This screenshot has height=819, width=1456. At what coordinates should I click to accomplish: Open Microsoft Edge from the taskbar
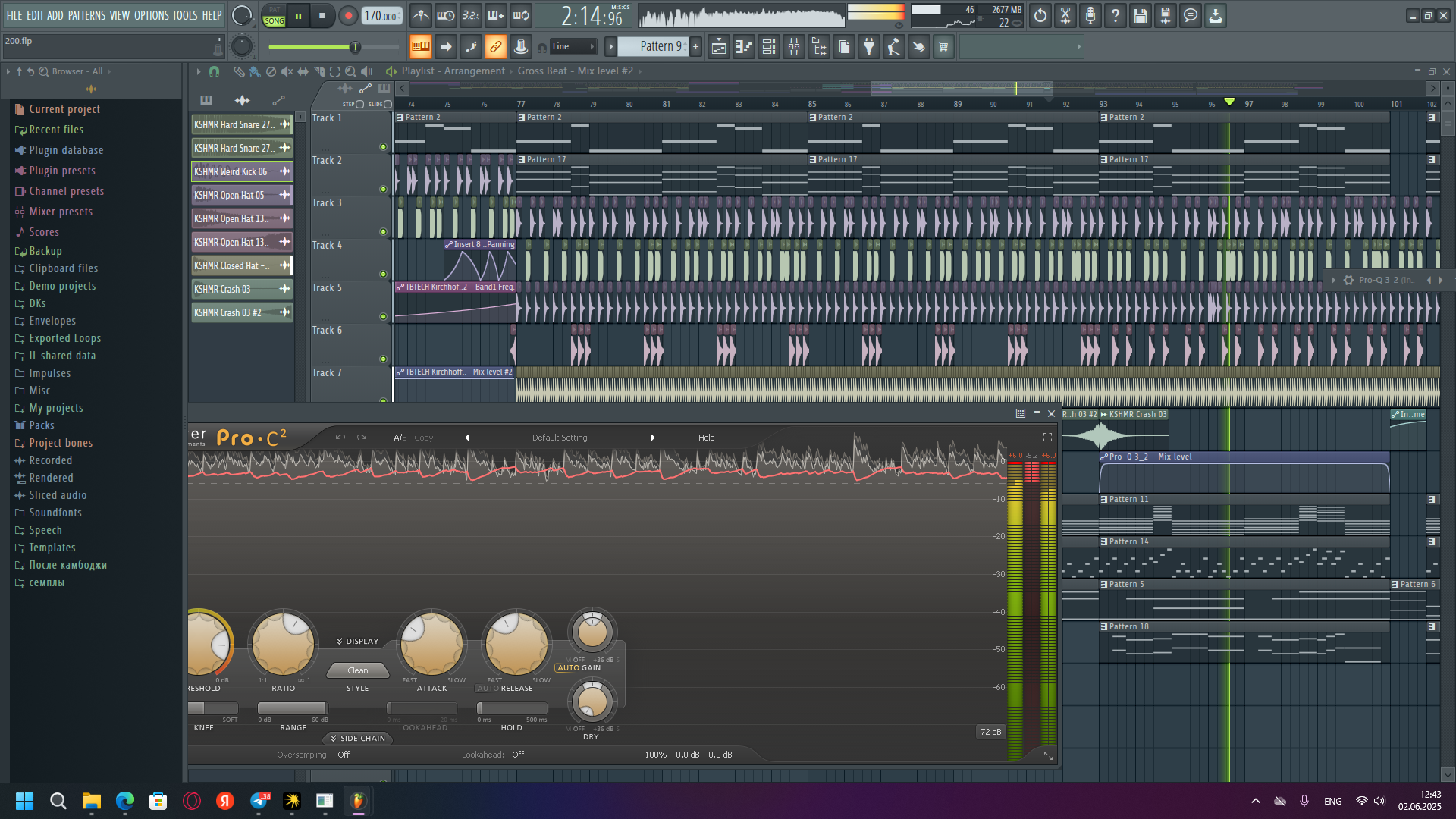(x=125, y=801)
